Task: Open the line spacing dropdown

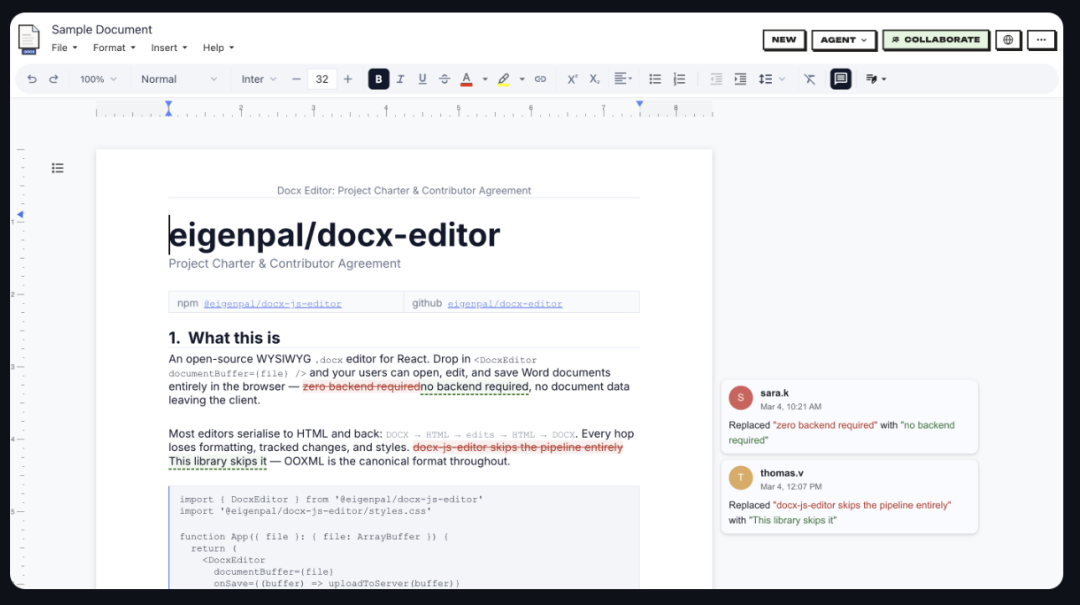Action: point(771,79)
